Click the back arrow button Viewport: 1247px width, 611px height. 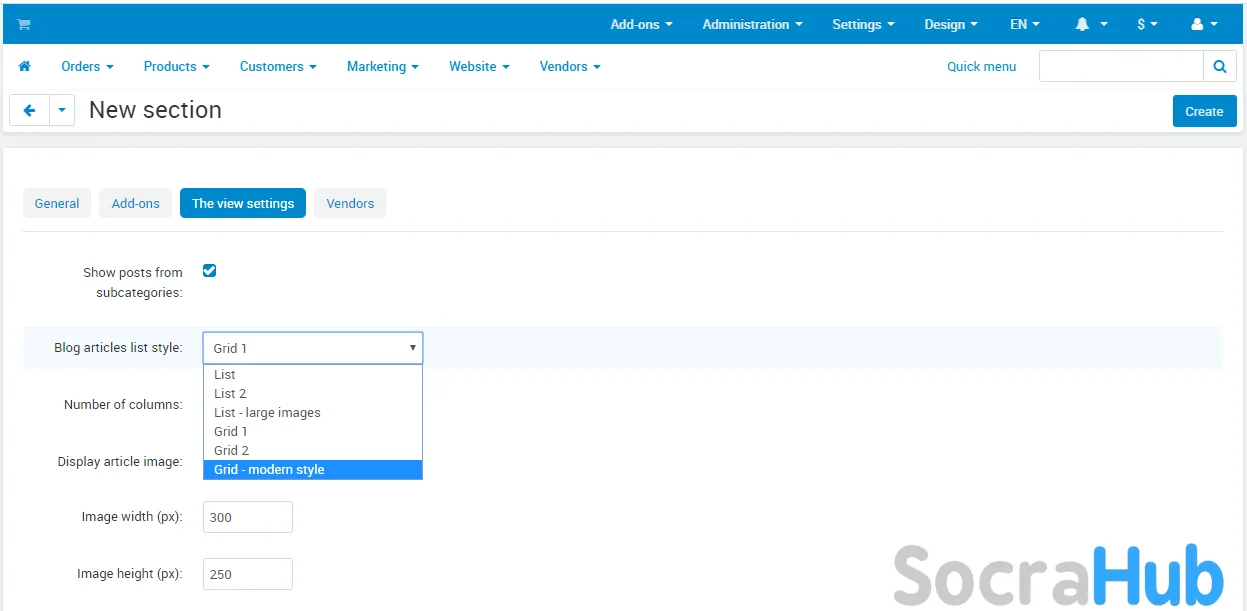(x=29, y=111)
